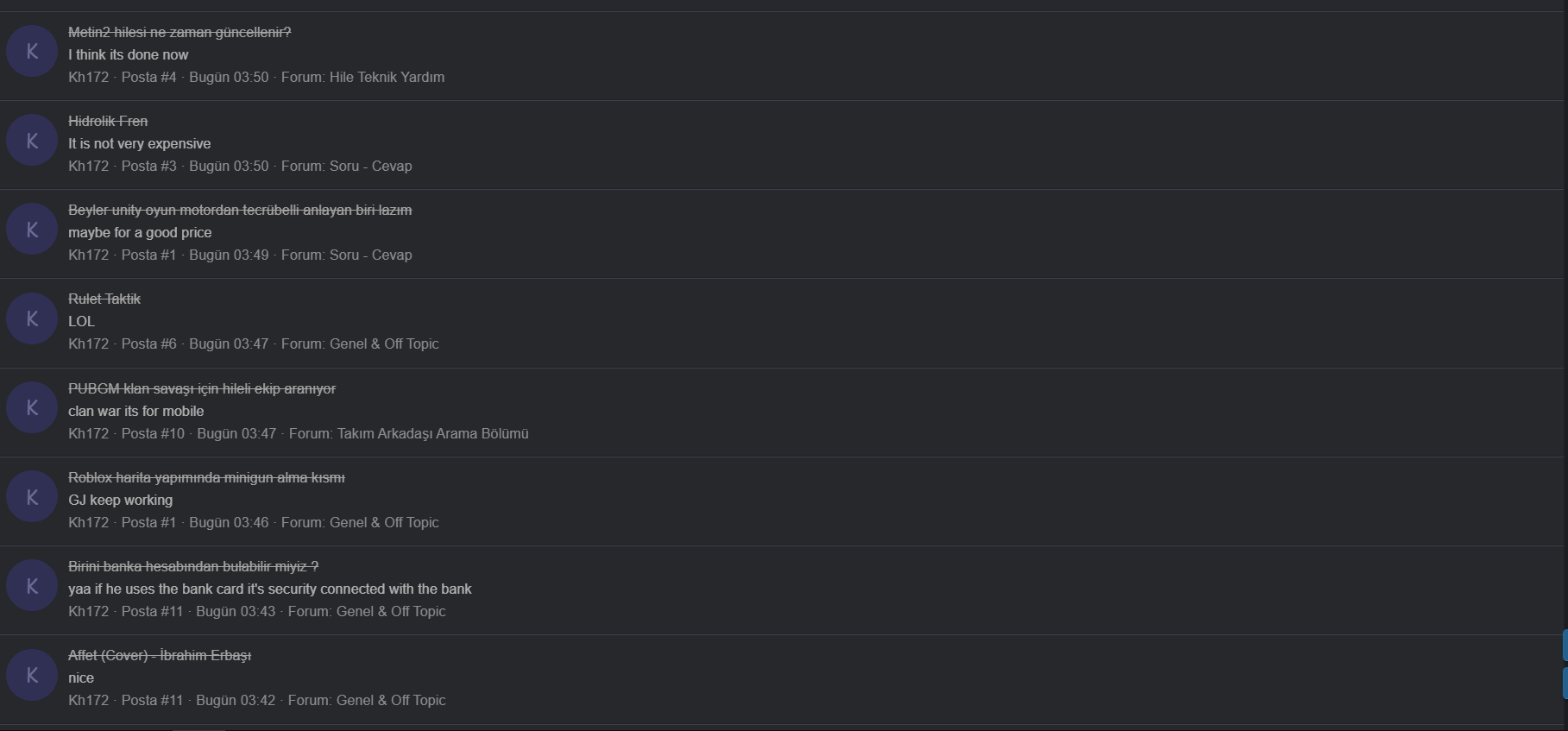This screenshot has height=731, width=1568.
Task: Click avatar beside Beyler unity oyun post
Action: (32, 229)
